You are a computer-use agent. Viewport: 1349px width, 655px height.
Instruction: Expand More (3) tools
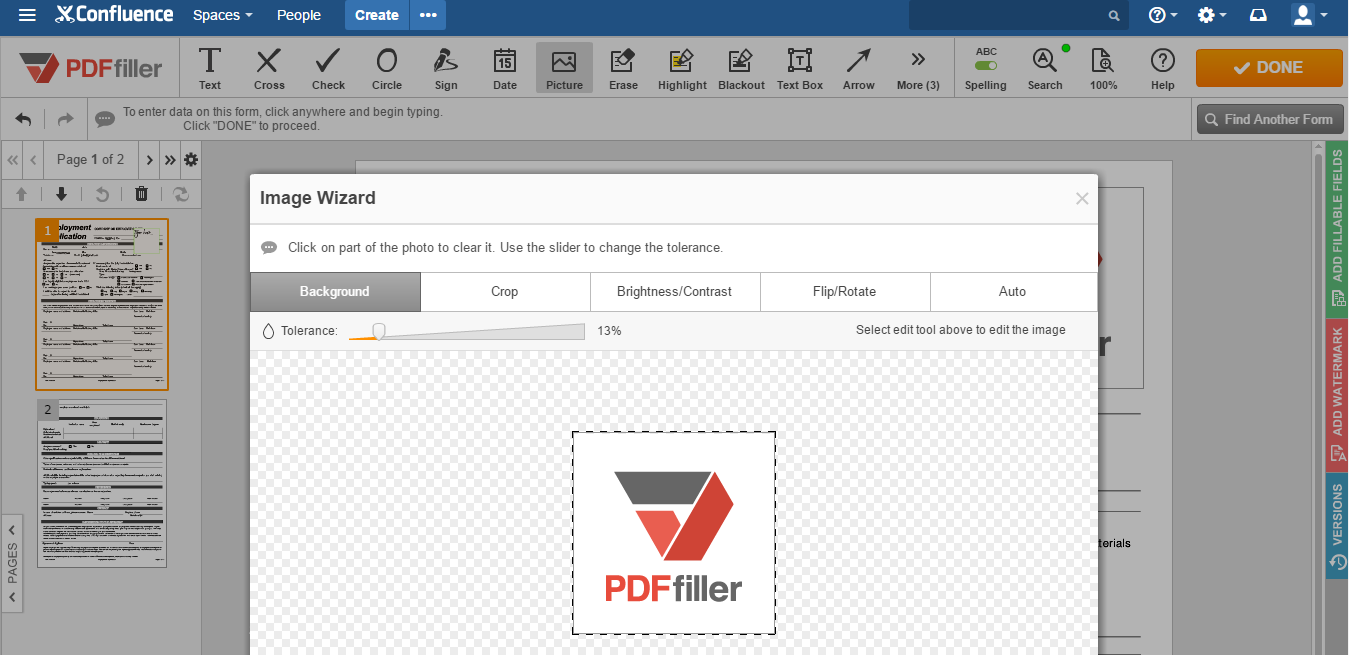(x=918, y=68)
